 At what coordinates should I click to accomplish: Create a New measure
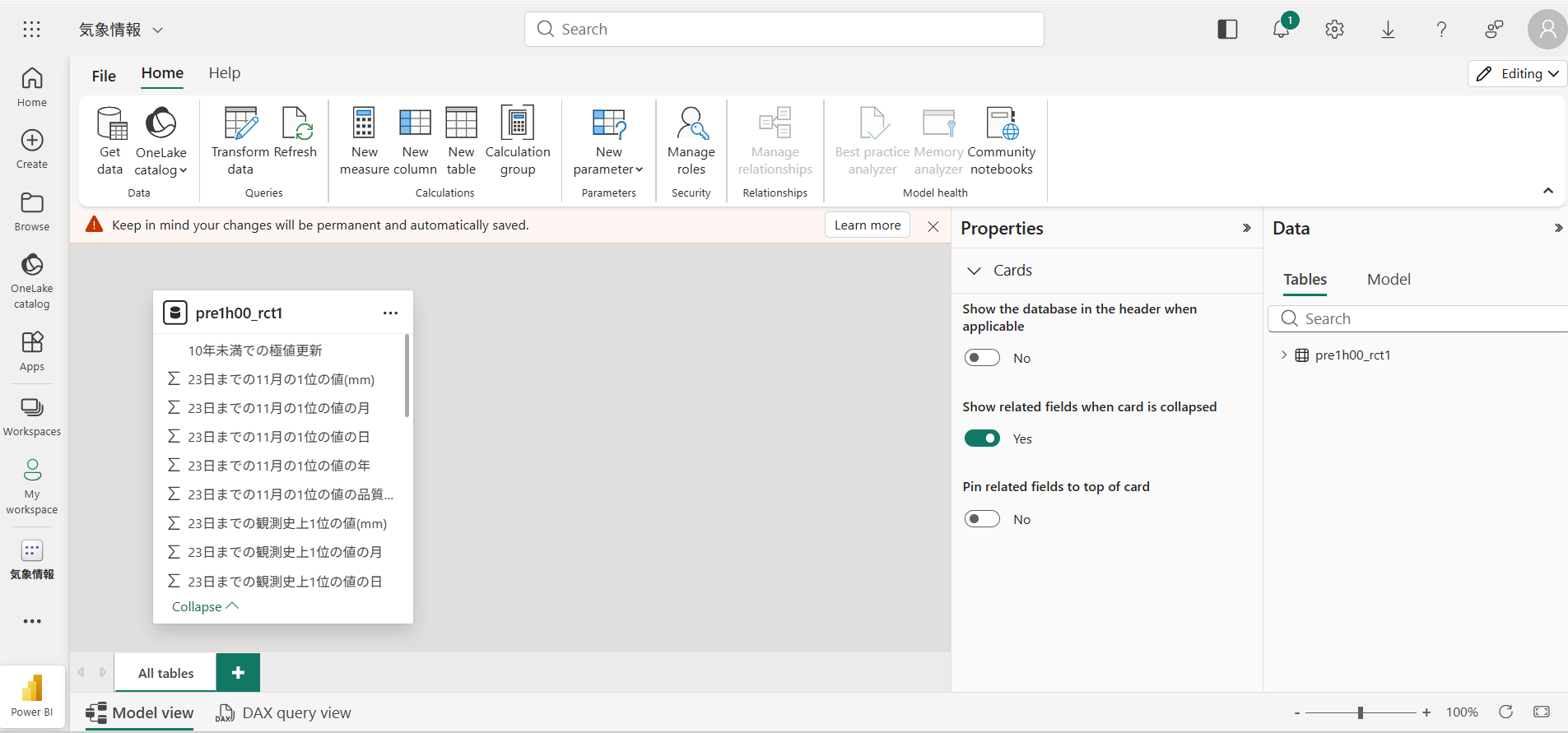[x=364, y=141]
